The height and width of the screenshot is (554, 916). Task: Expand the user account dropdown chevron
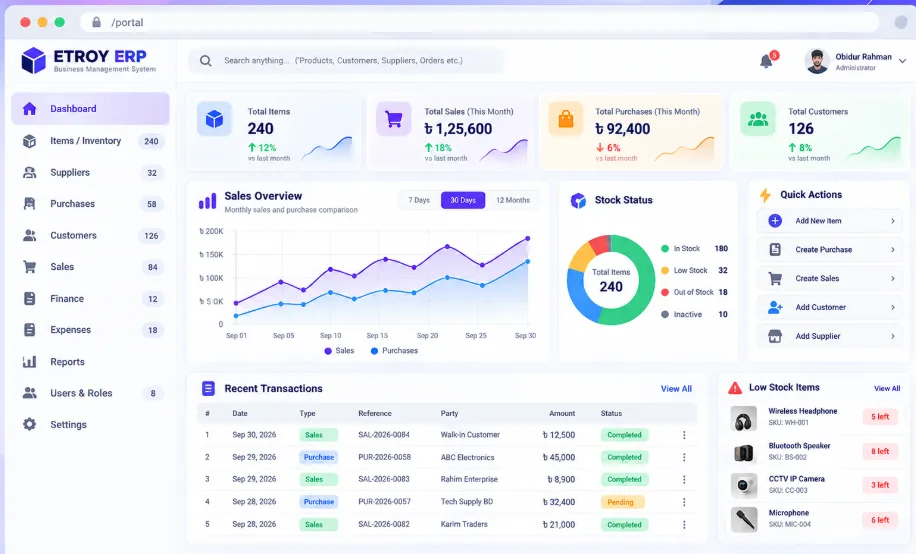coord(903,61)
